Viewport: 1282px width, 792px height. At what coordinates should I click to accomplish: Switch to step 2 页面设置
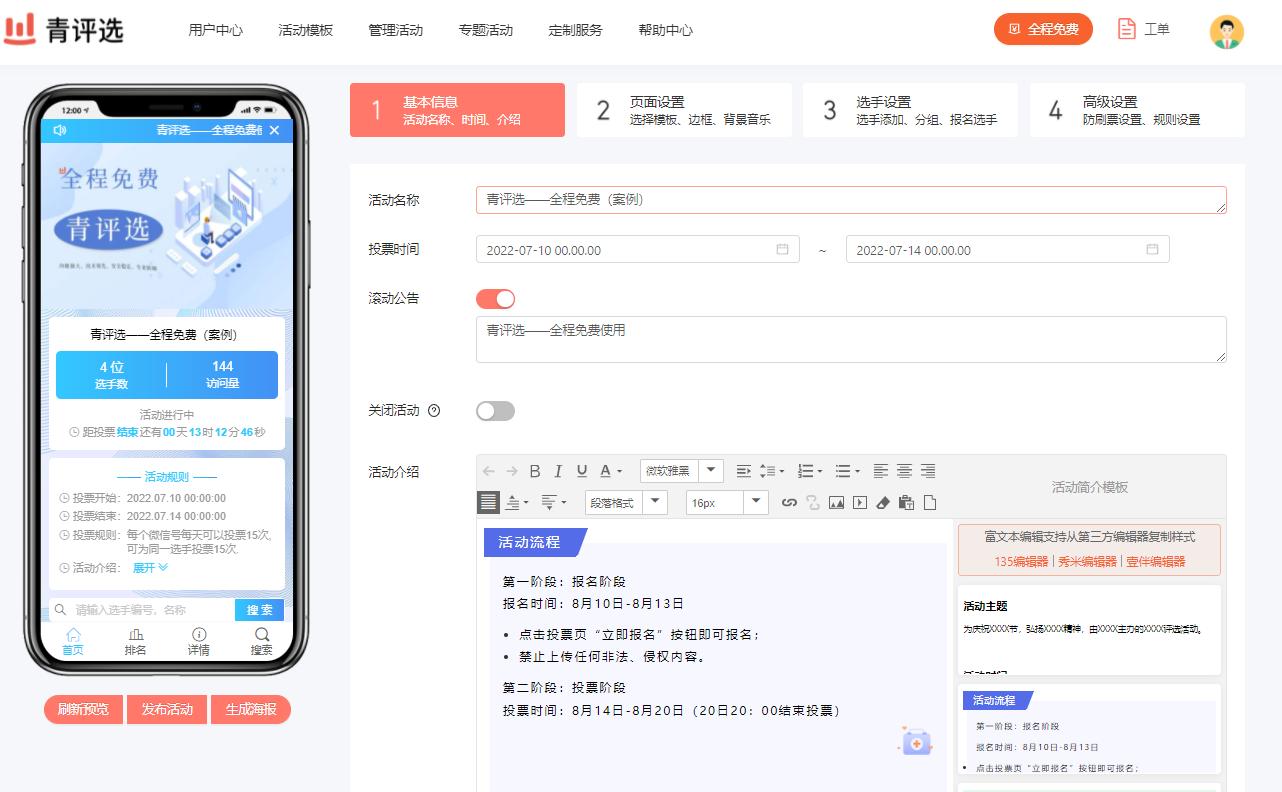pos(684,110)
